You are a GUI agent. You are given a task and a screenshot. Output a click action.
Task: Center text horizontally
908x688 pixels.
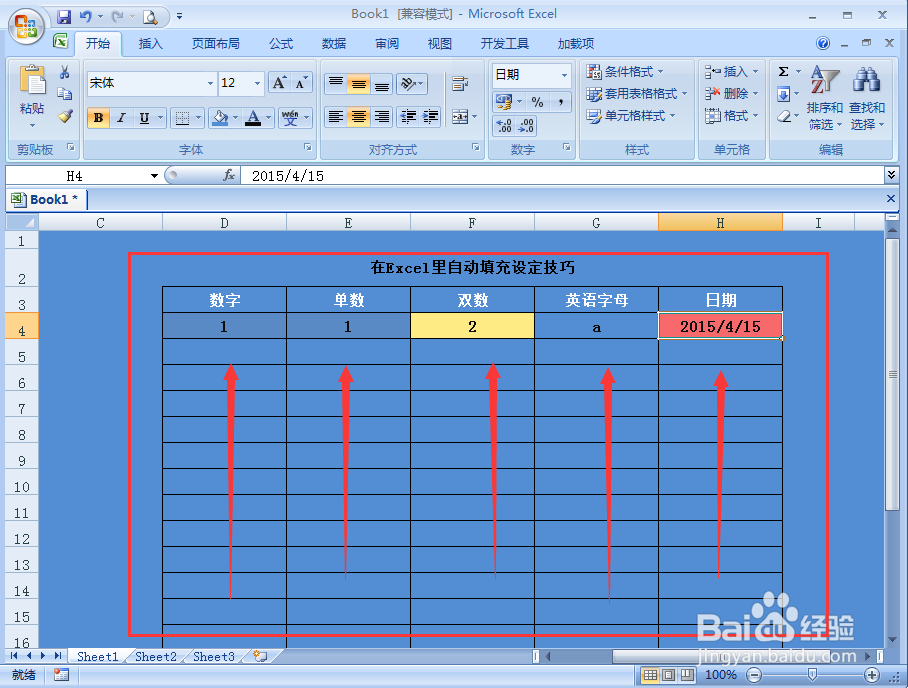click(x=358, y=117)
